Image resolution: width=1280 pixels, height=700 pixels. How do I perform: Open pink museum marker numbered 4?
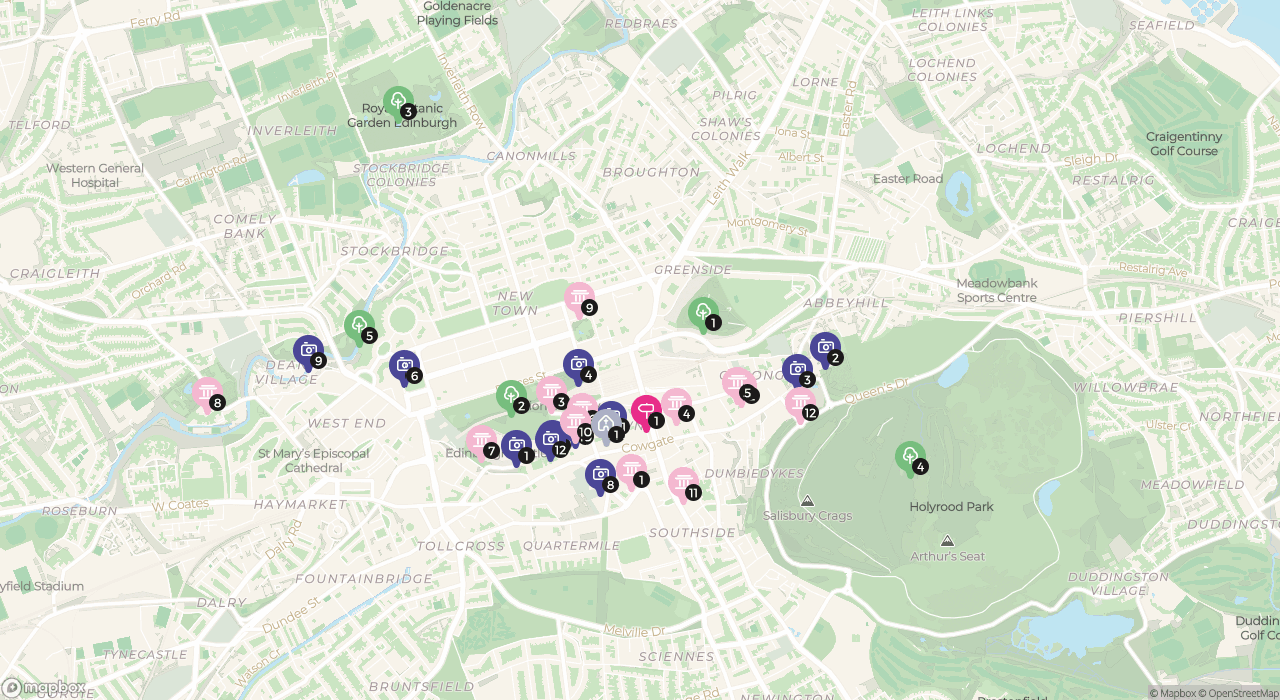coord(676,404)
